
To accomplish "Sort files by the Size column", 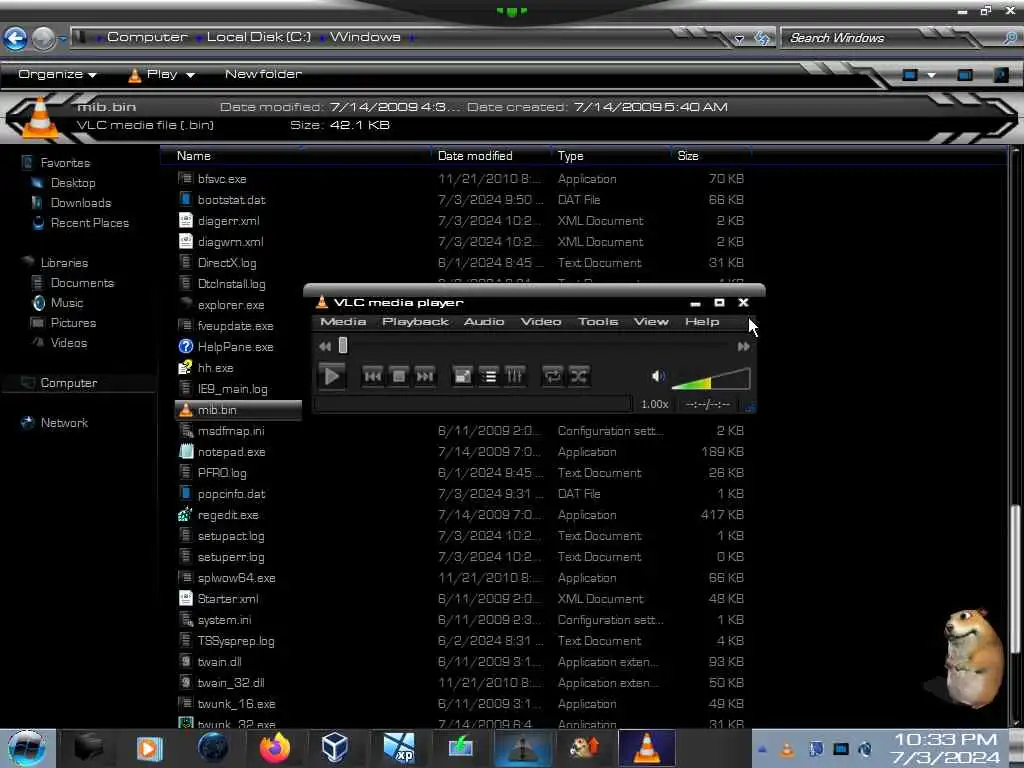I will coord(688,155).
